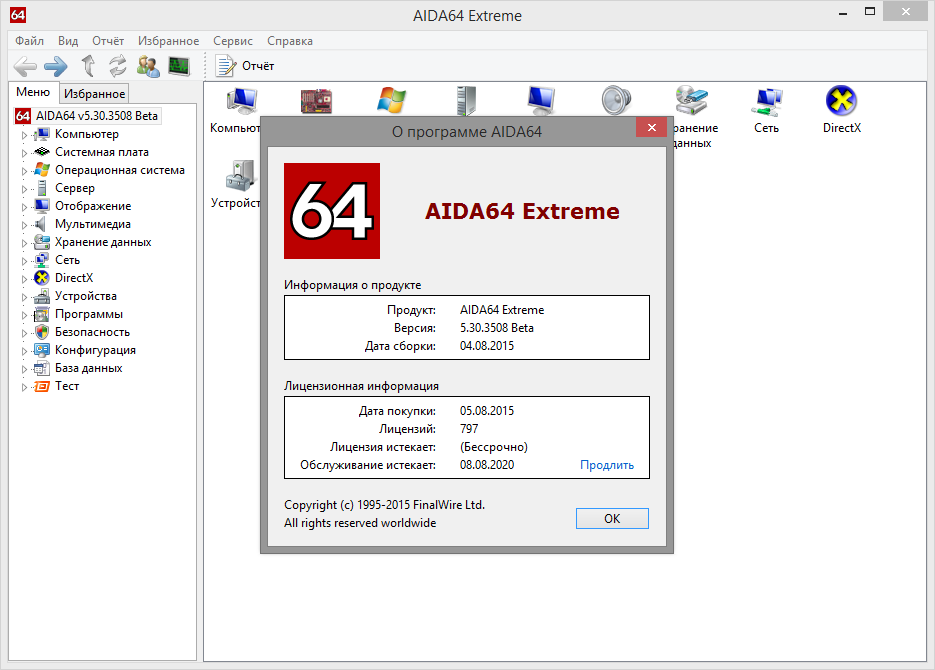Expand the Системная плата tree node

[x=25, y=153]
